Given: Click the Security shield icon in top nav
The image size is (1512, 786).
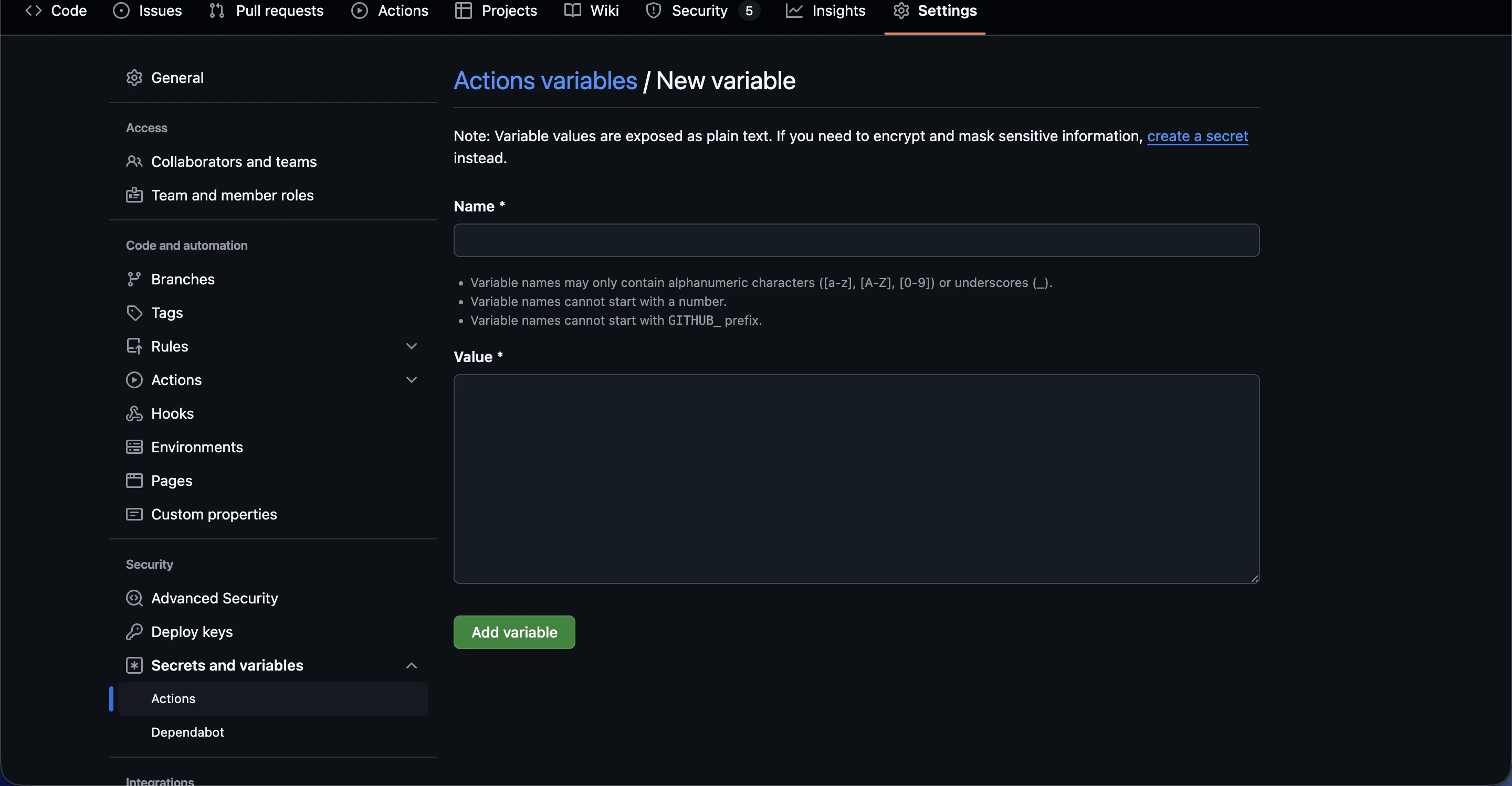Looking at the screenshot, I should tap(653, 10).
